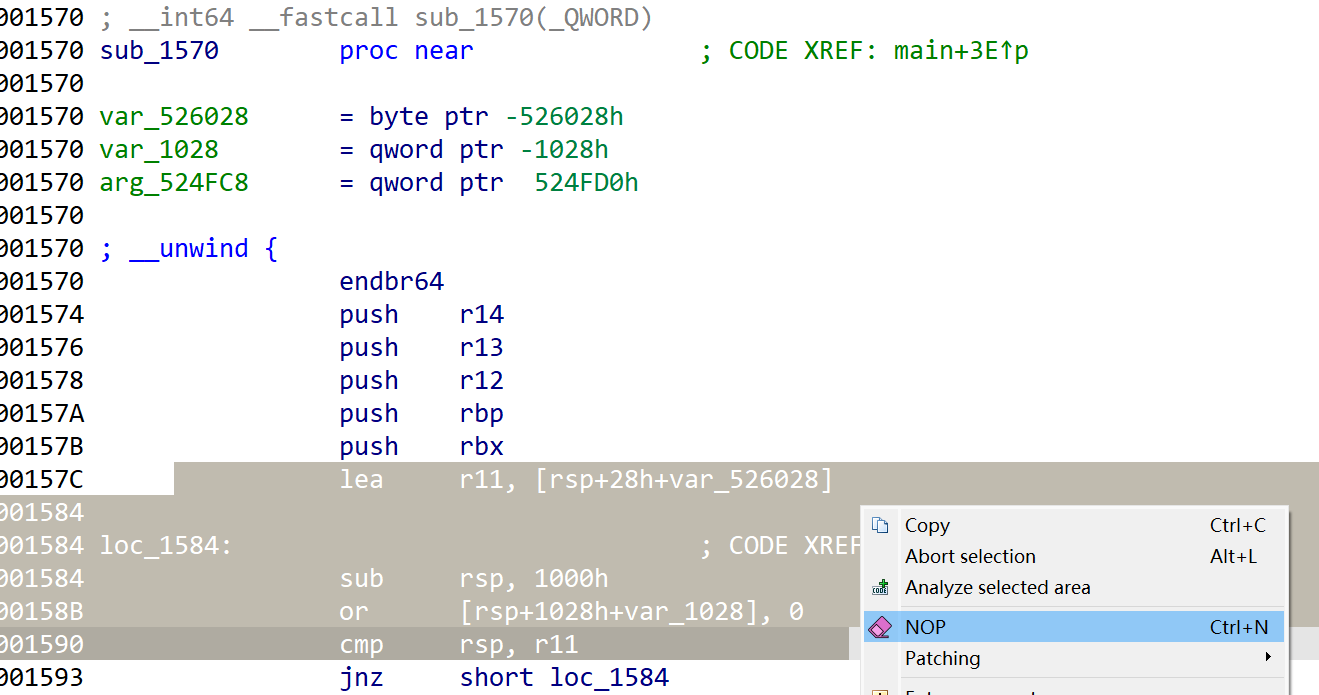This screenshot has height=695, width=1319.
Task: Click the arg_524FC8 argument definition
Action: pos(173,182)
